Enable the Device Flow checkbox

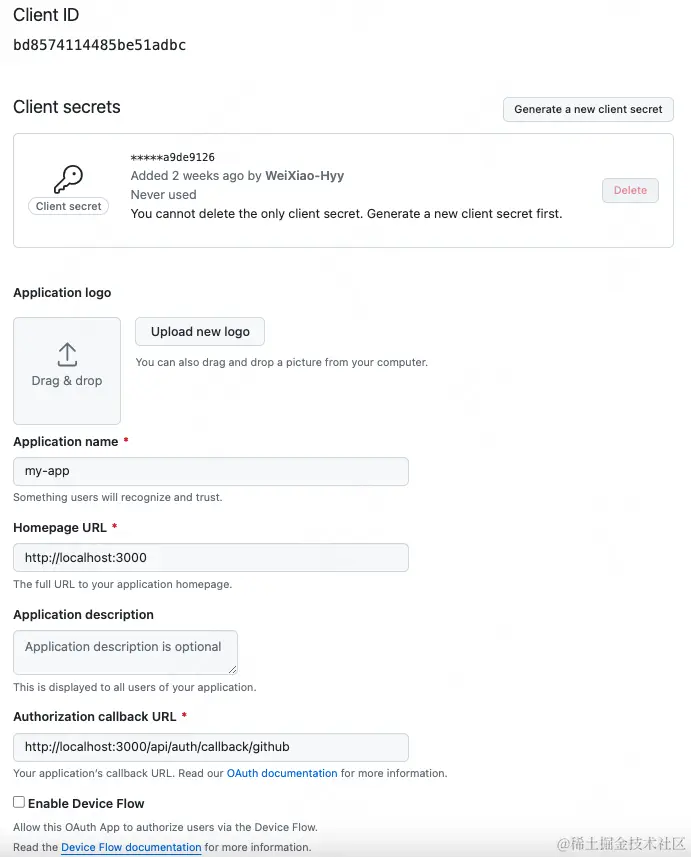coord(19,802)
